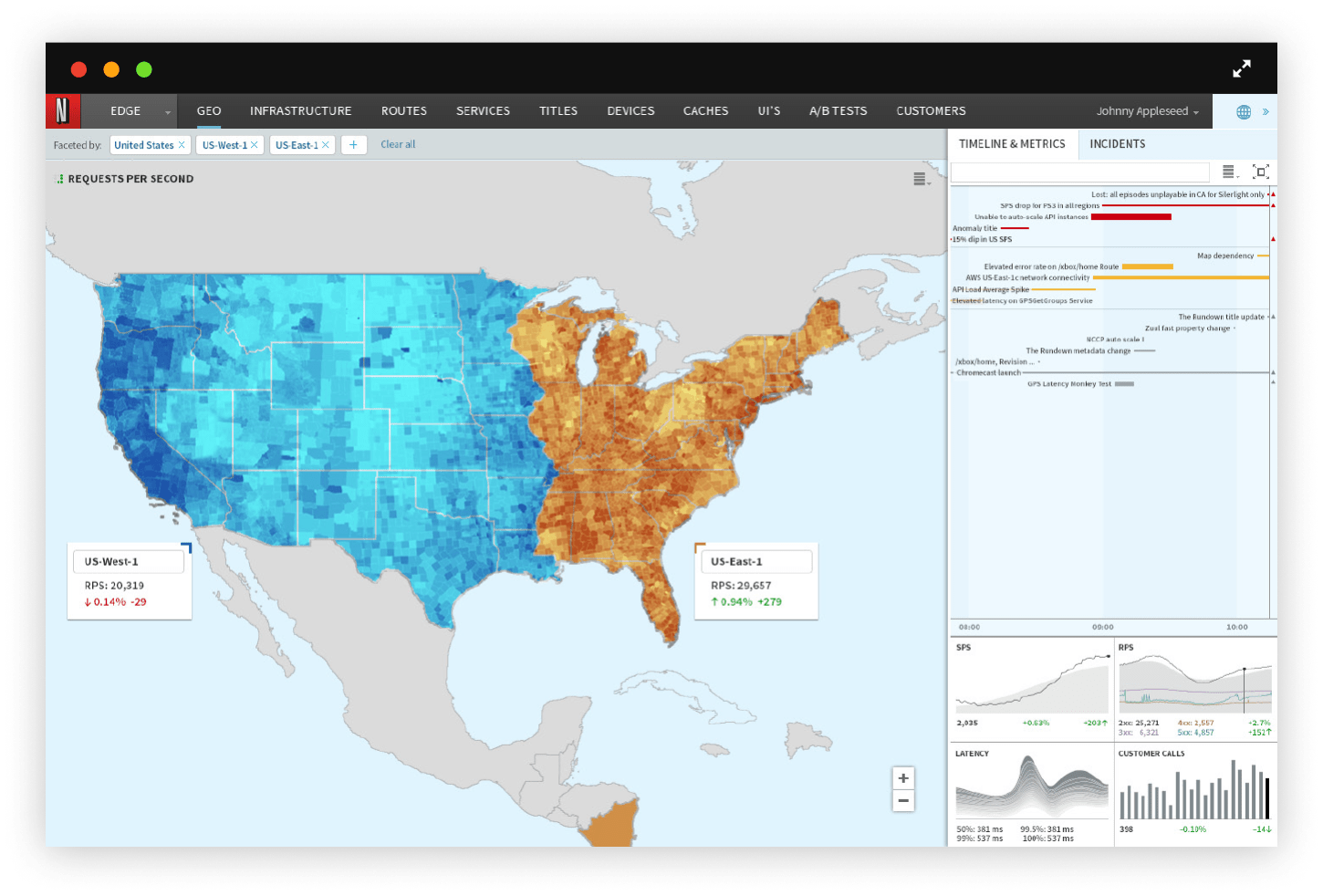Select 'AWS US-East-1c network connectivity' entry
The height and width of the screenshot is (896, 1323).
pos(1027,278)
